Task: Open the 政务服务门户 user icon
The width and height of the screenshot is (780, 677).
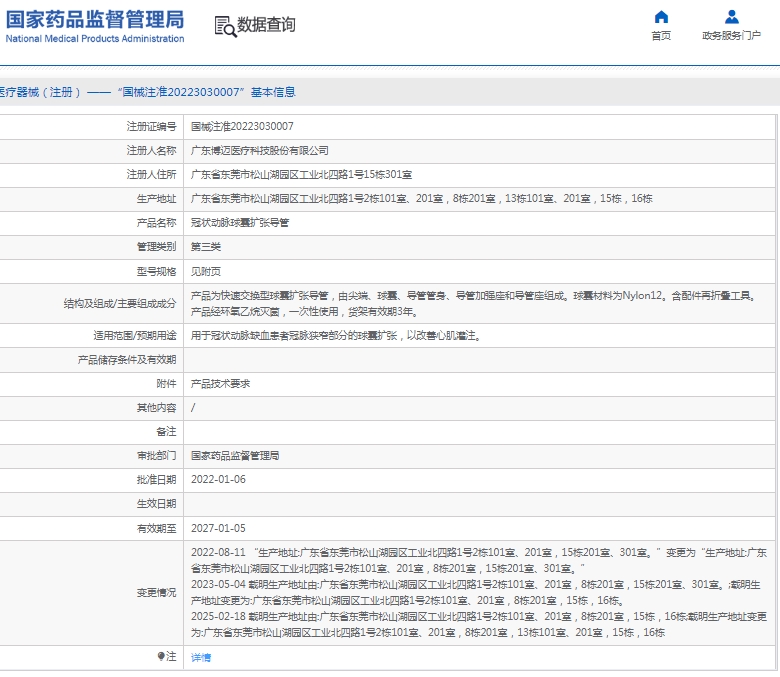Action: [731, 17]
